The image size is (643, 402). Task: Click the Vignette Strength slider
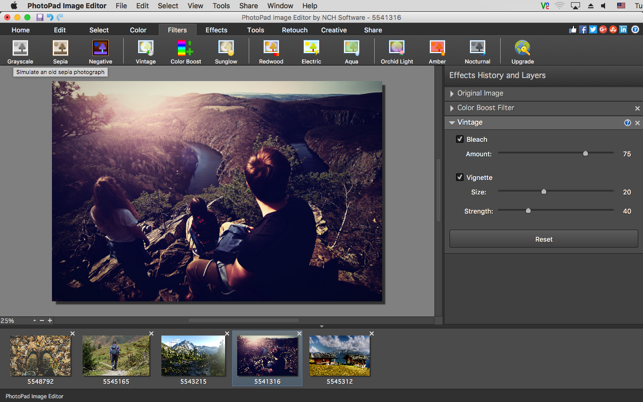tap(556, 210)
